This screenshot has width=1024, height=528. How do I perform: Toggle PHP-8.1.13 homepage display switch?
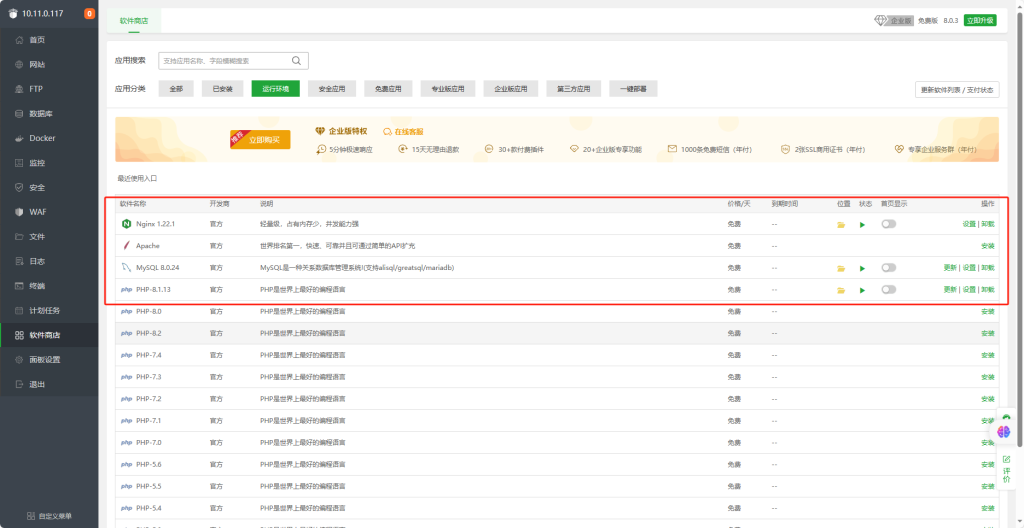tap(888, 289)
